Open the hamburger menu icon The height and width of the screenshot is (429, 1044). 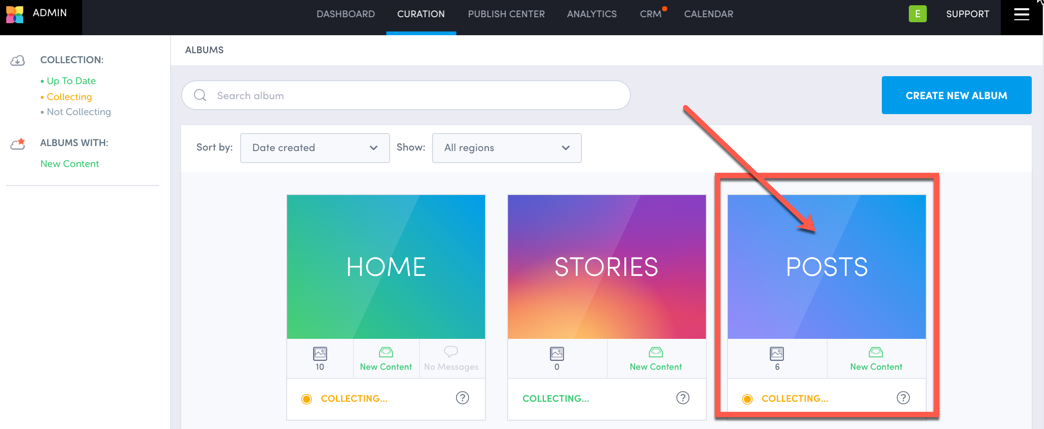click(1021, 14)
